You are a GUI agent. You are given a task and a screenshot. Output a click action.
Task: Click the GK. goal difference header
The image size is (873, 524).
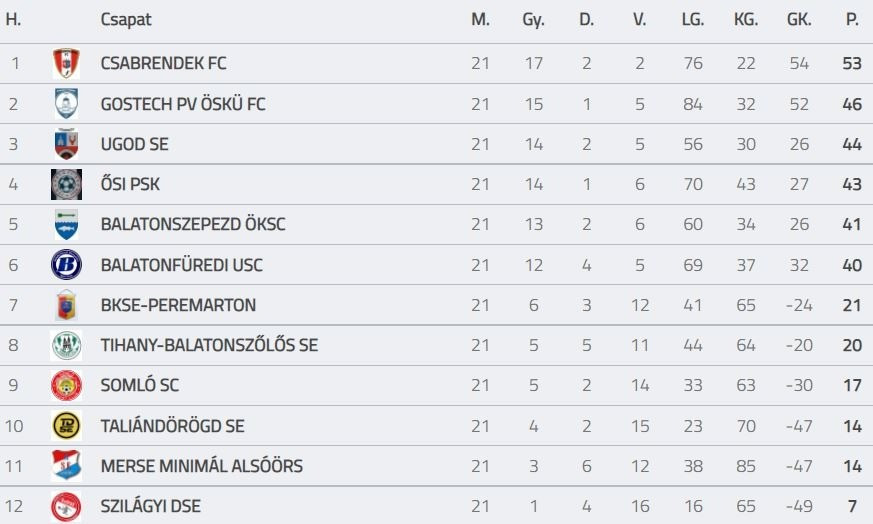[x=799, y=20]
